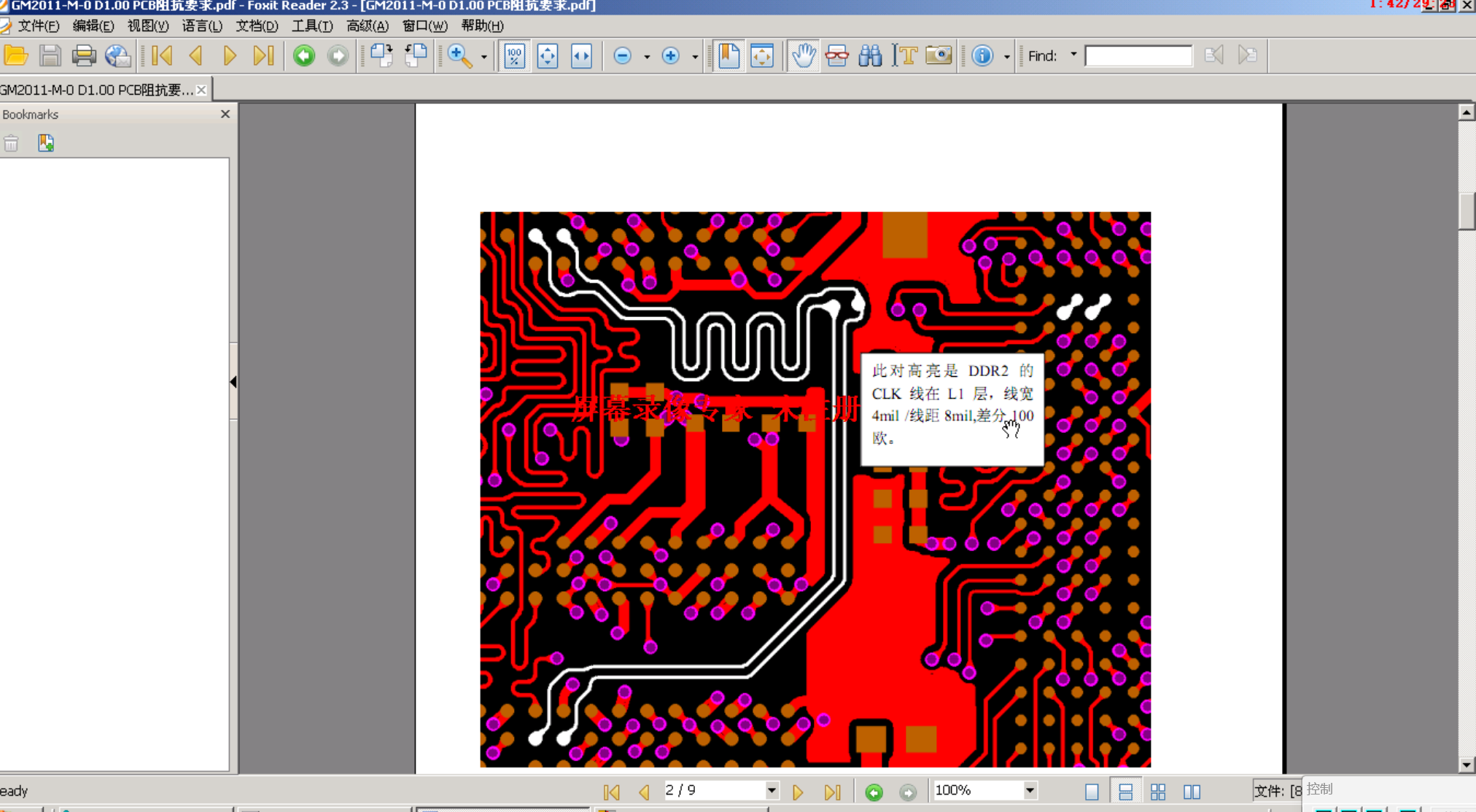Switch to continuous page layout
The width and height of the screenshot is (1476, 812).
[1125, 792]
